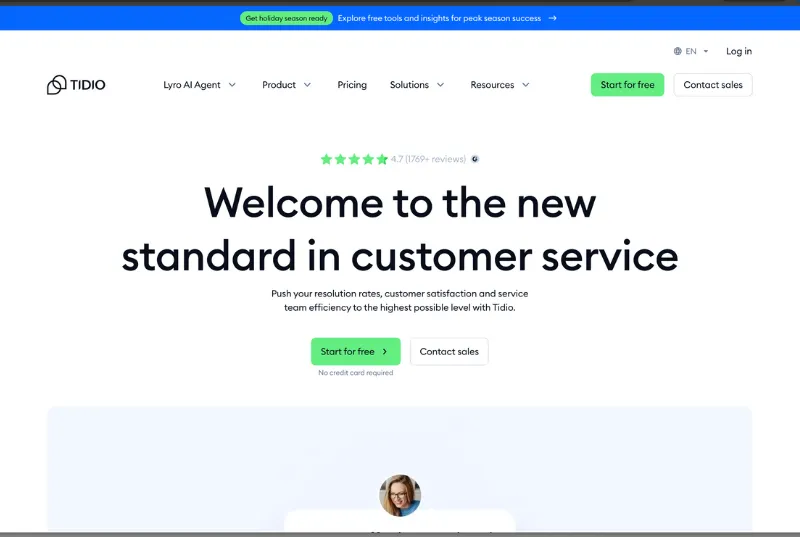The width and height of the screenshot is (800, 537).
Task: Click the hero Contact sales button
Action: (x=449, y=352)
